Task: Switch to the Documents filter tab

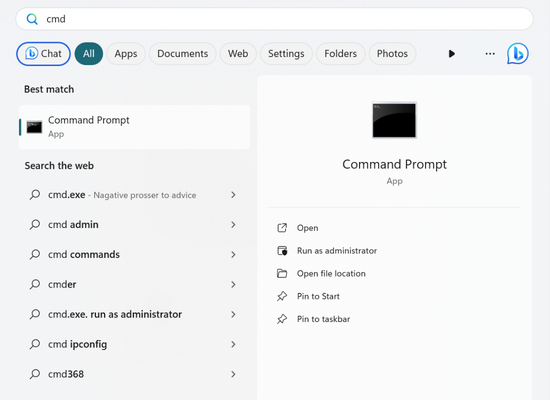Action: pyautogui.click(x=182, y=54)
